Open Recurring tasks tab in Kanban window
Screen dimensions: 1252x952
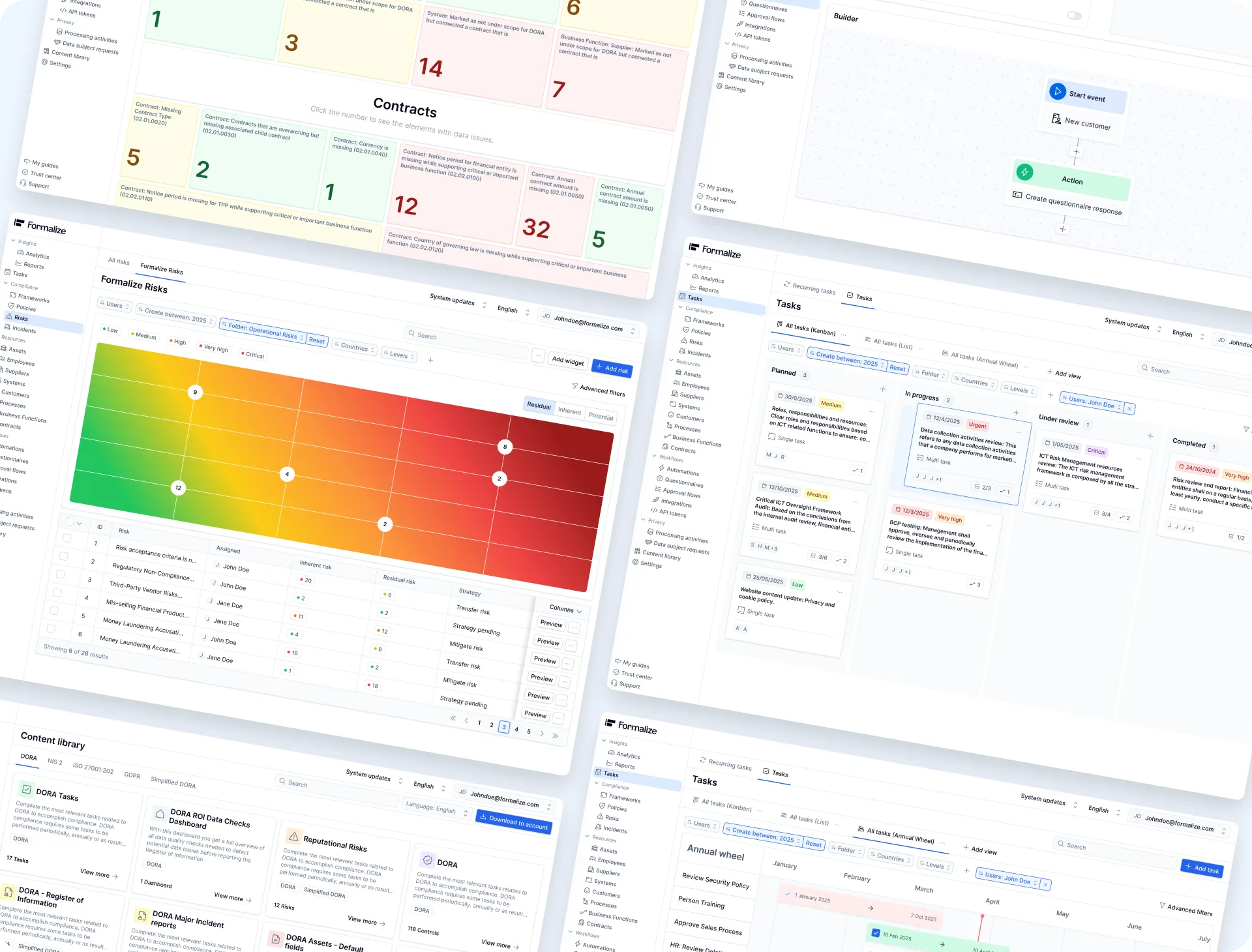[809, 288]
